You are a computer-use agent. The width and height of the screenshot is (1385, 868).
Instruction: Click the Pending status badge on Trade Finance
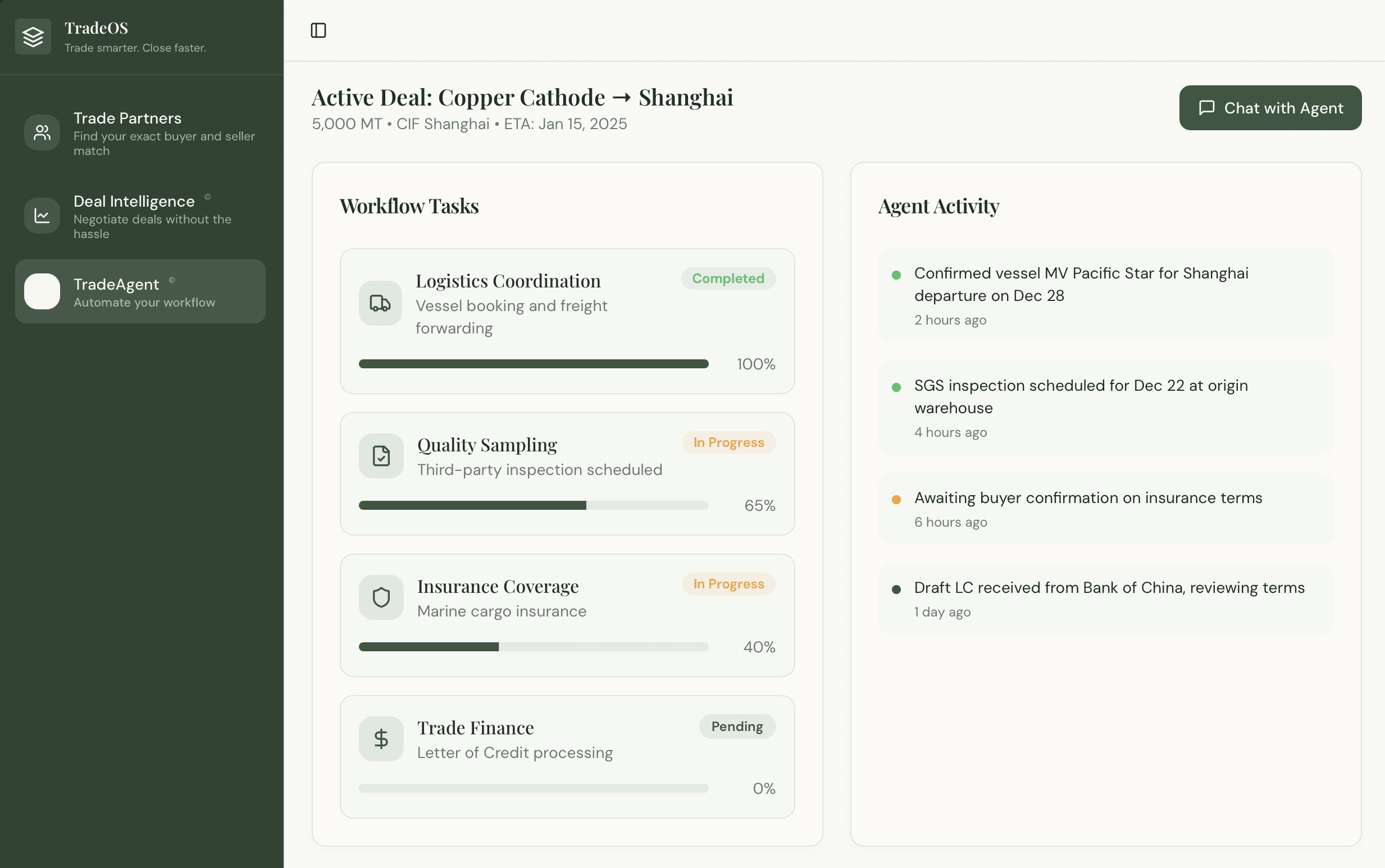point(737,727)
